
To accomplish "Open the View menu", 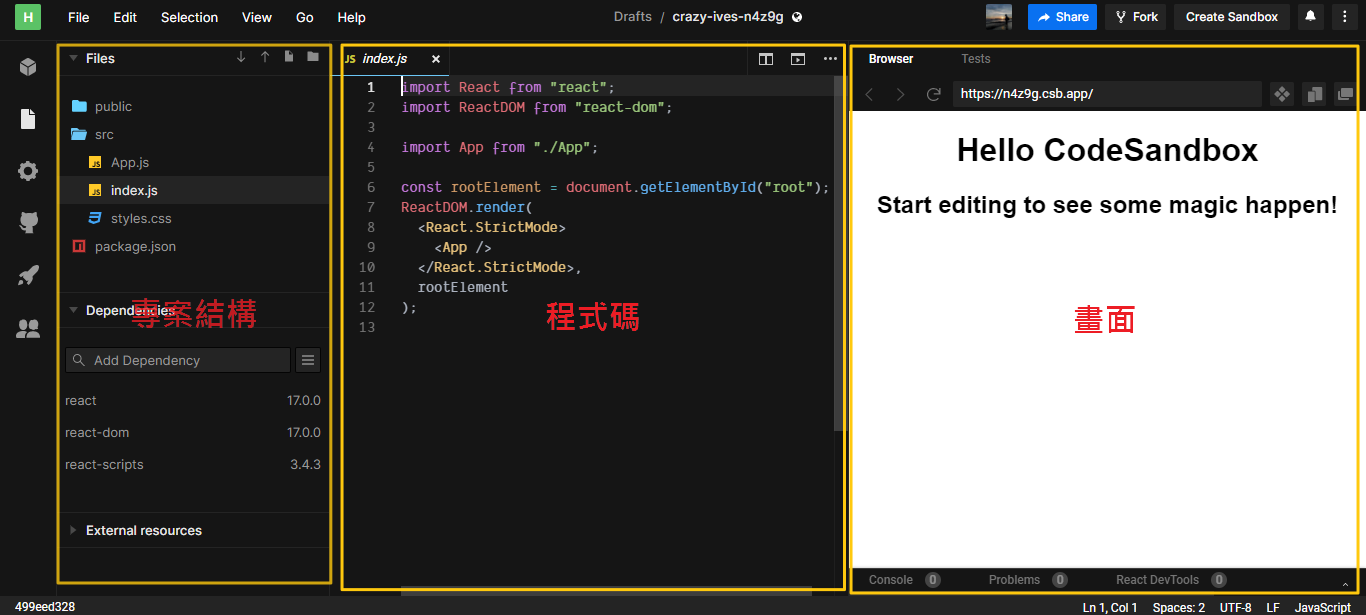I will pos(257,17).
